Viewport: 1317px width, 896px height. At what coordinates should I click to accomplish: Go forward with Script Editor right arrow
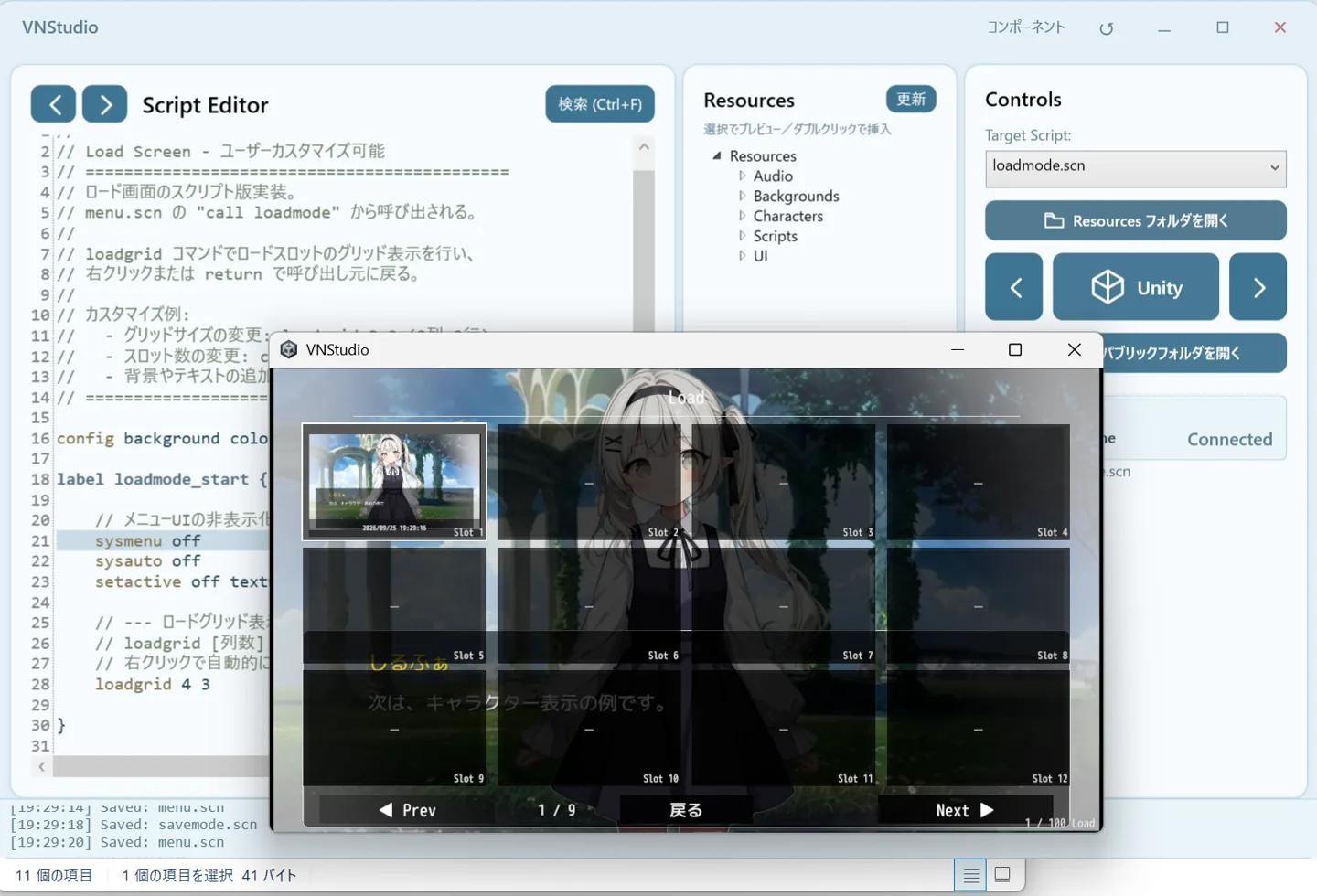click(104, 104)
